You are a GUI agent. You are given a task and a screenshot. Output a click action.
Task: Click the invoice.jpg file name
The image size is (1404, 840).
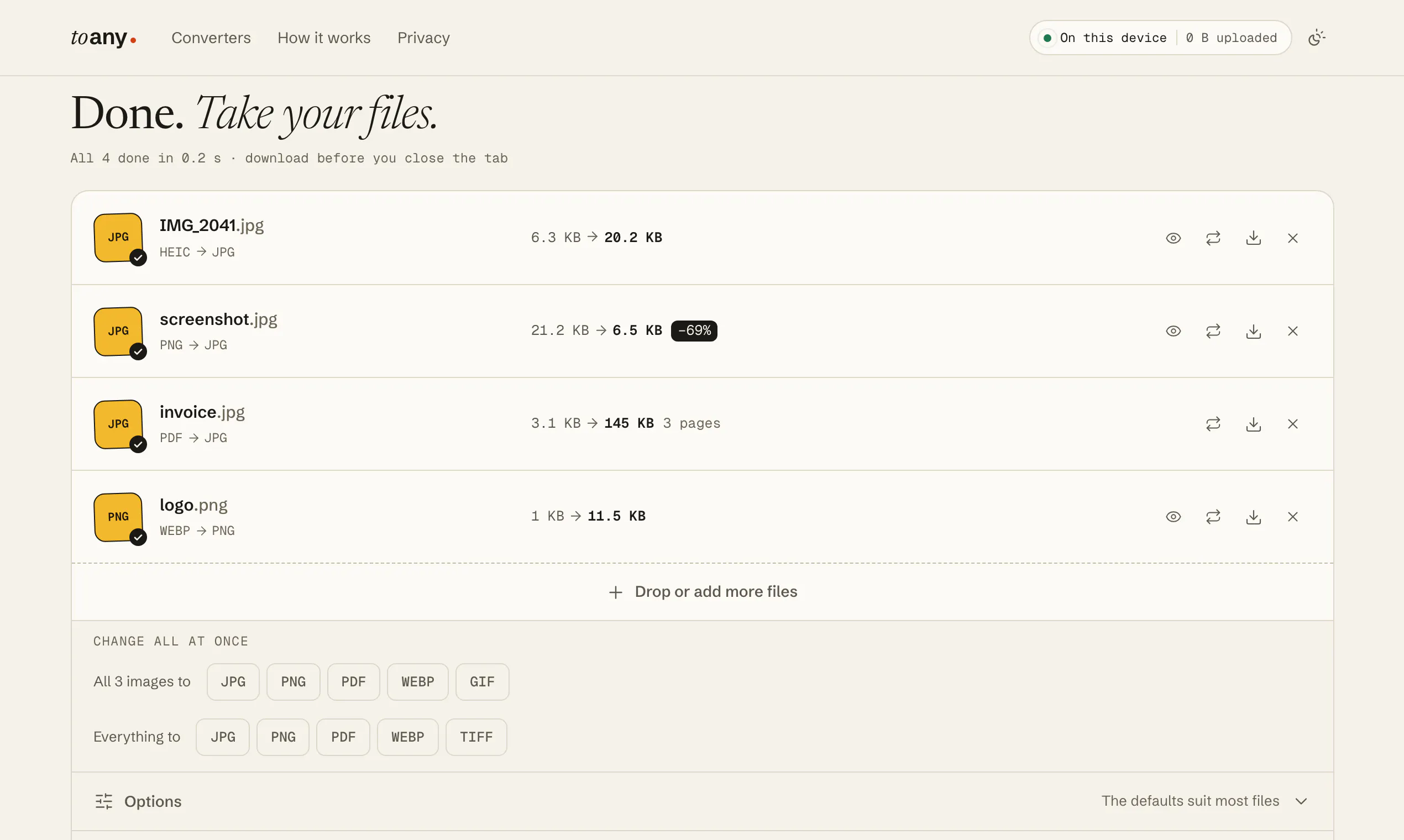(x=202, y=412)
